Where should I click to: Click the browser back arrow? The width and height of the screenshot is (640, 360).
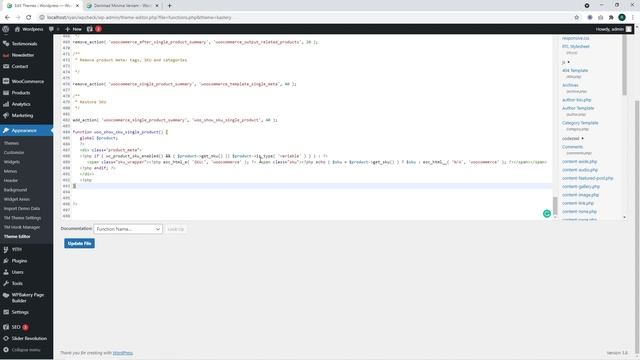[7, 17]
